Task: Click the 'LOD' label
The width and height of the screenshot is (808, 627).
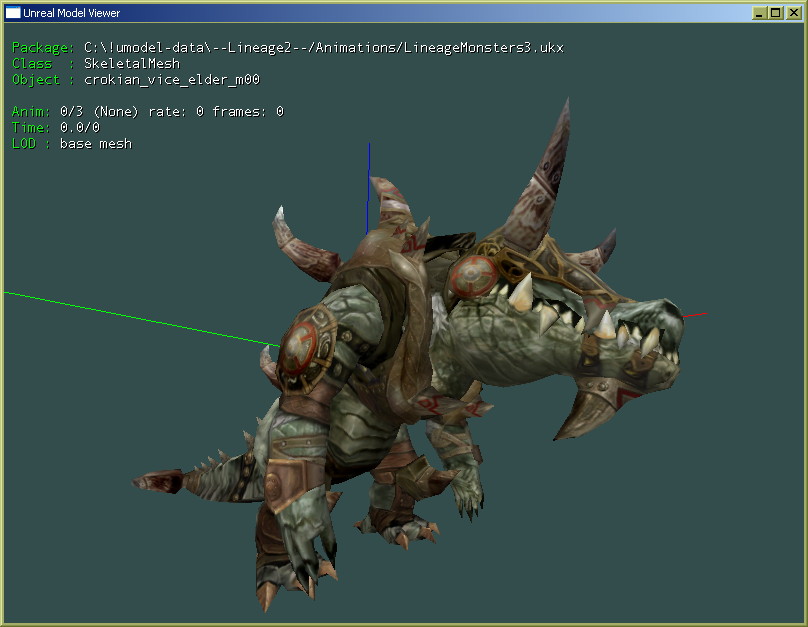Action: click(x=24, y=143)
